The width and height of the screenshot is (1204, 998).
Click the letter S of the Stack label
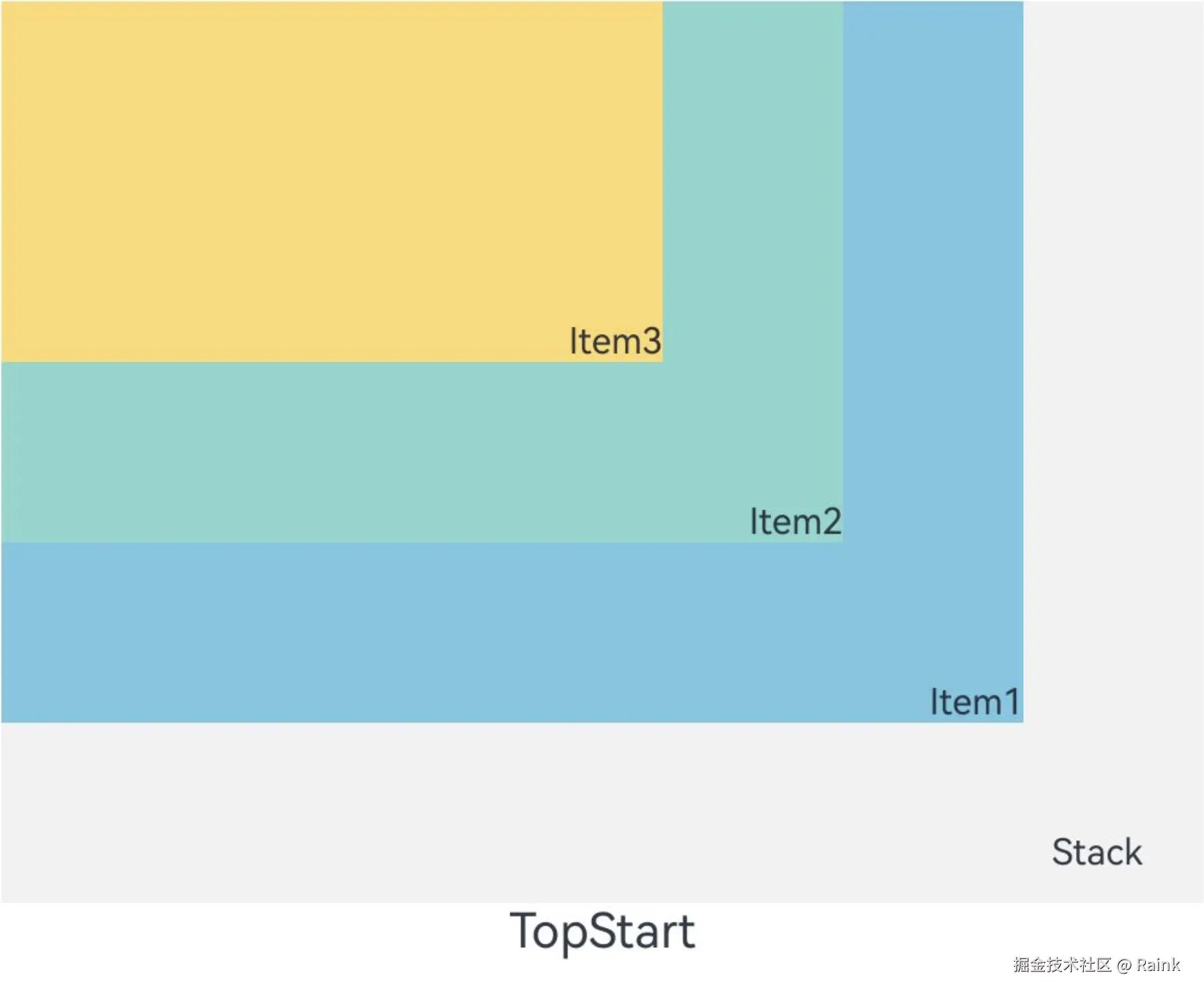point(1063,852)
